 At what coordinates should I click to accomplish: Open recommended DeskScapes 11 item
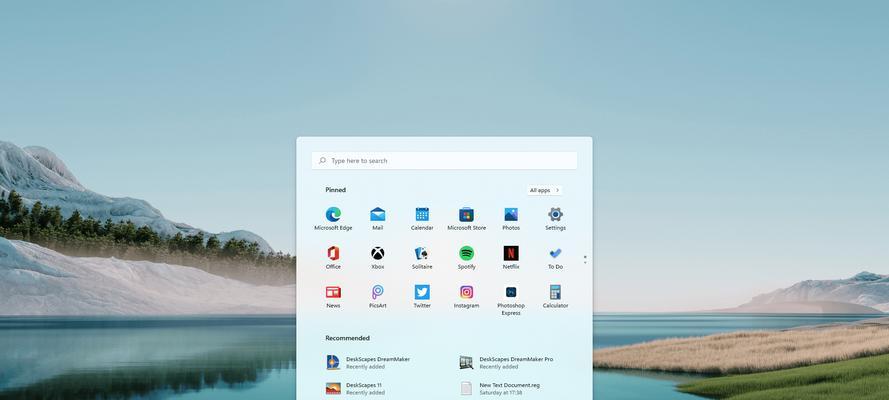pyautogui.click(x=354, y=389)
